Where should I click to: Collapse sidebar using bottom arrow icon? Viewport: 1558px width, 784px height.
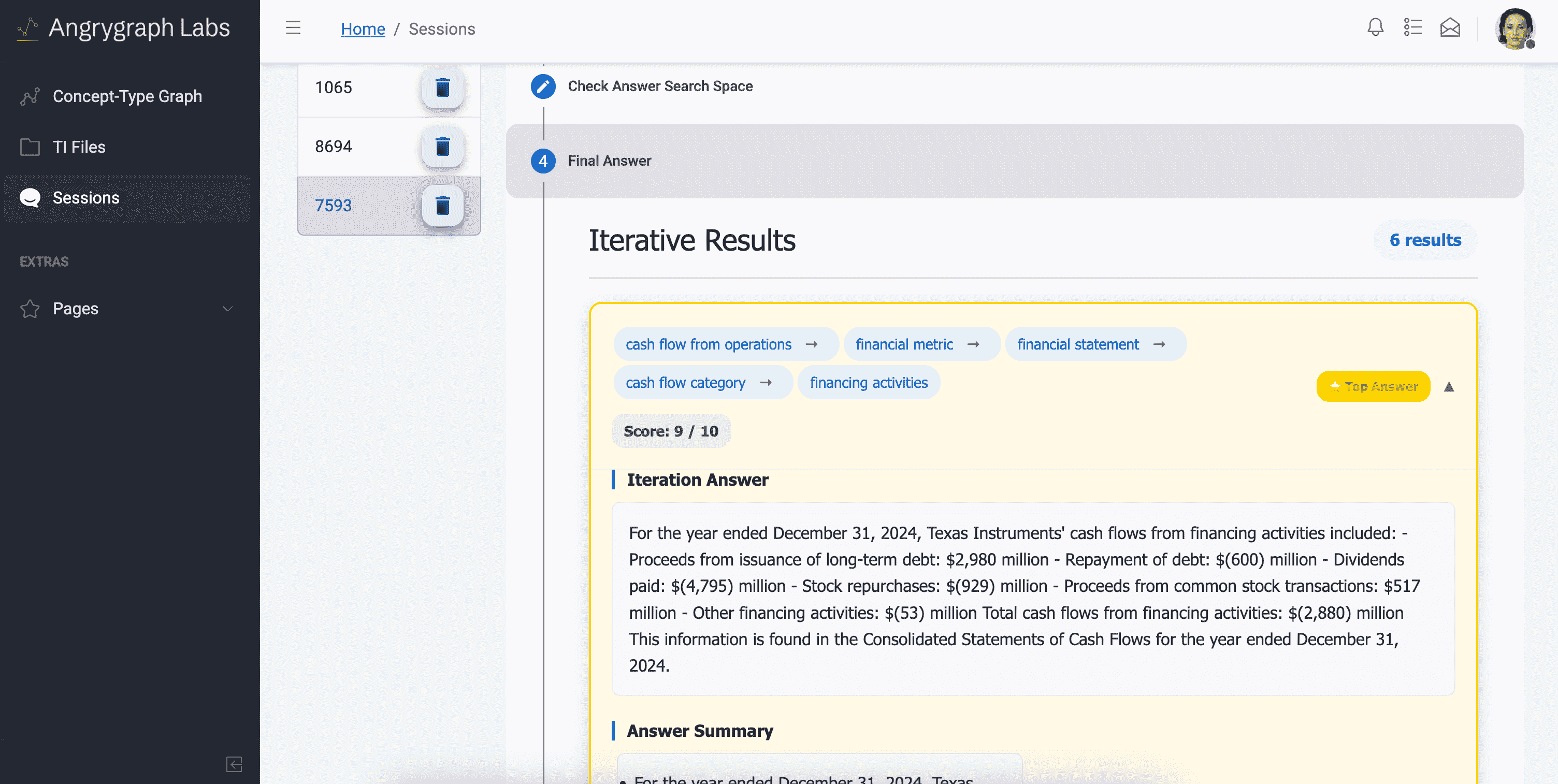234,764
